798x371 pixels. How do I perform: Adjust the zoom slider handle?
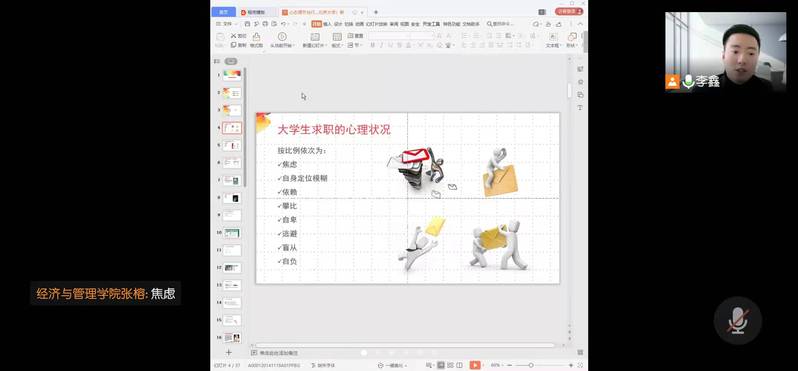(531, 365)
